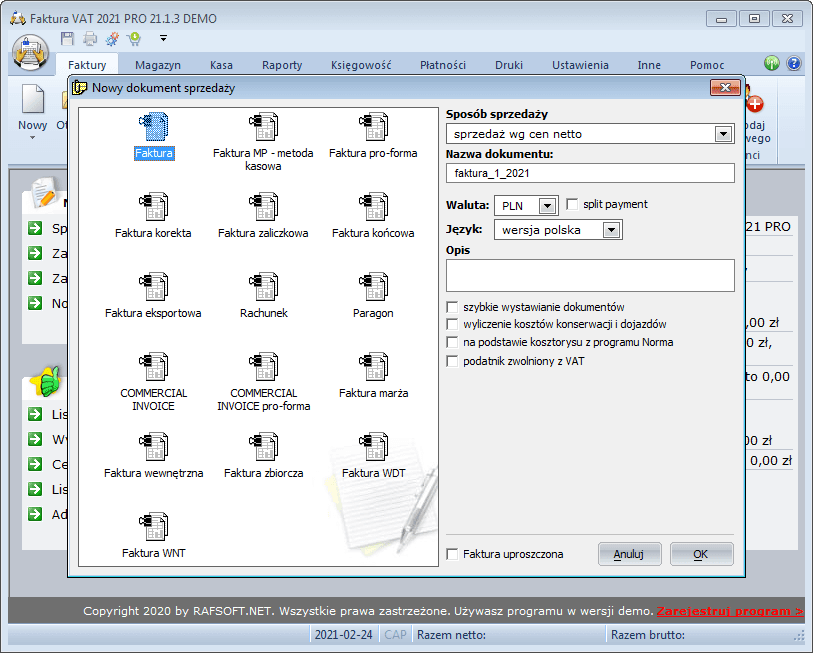
Task: Select the COMMERCIAL INVOICE document icon
Action: click(153, 366)
